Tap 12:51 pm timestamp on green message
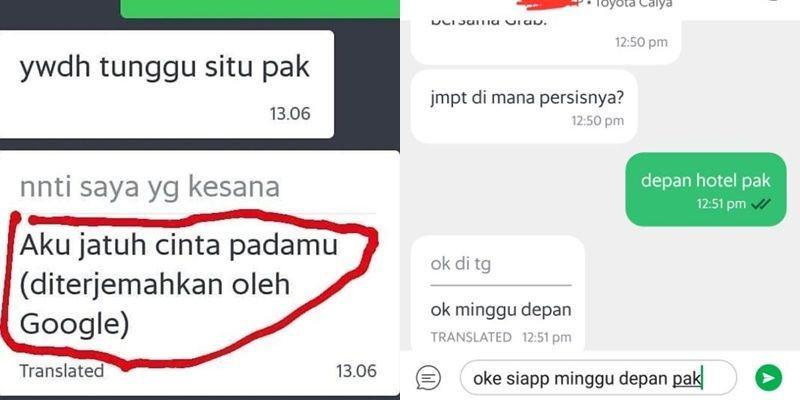 click(x=721, y=204)
